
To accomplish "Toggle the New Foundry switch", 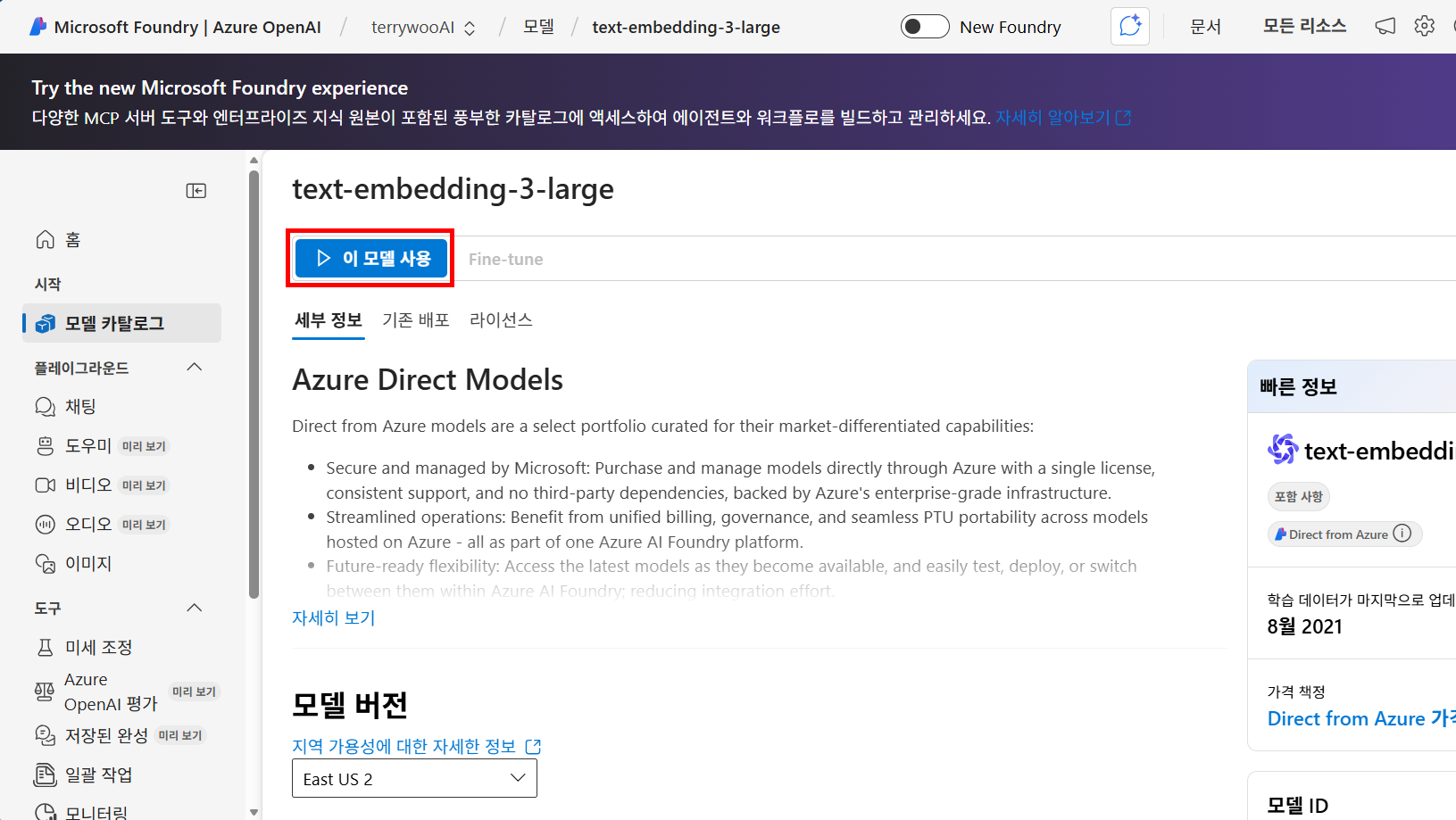I will pos(925,27).
